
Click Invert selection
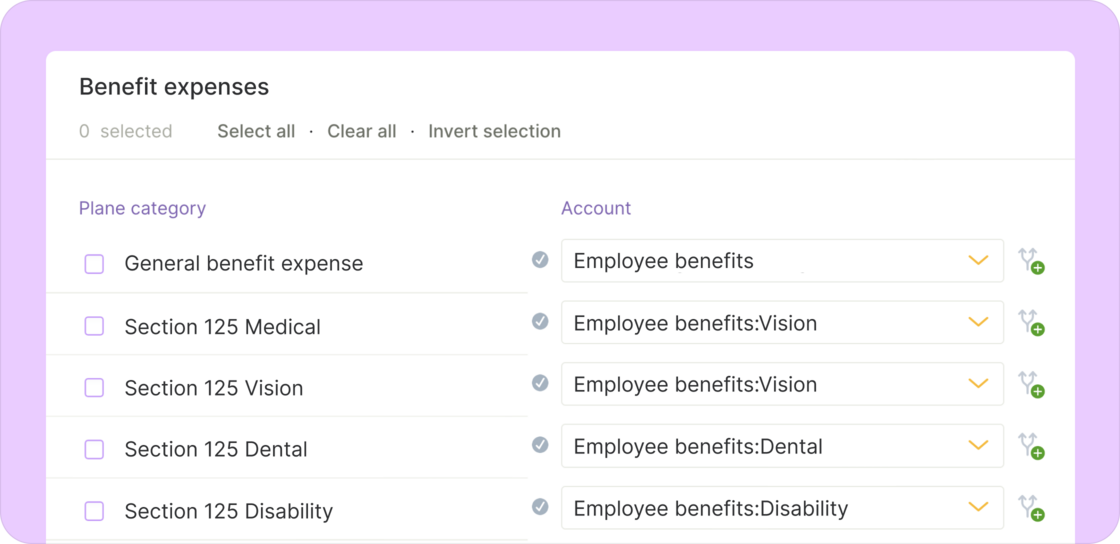(x=494, y=131)
